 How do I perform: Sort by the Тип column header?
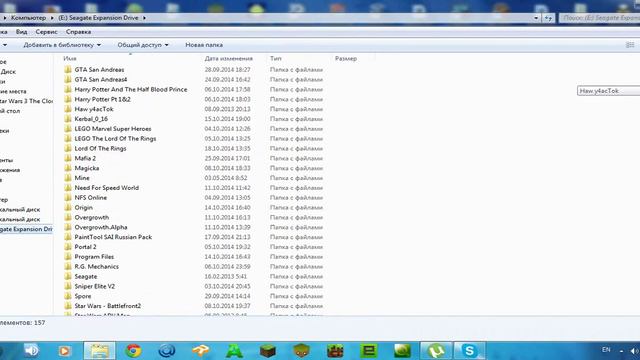click(x=276, y=58)
